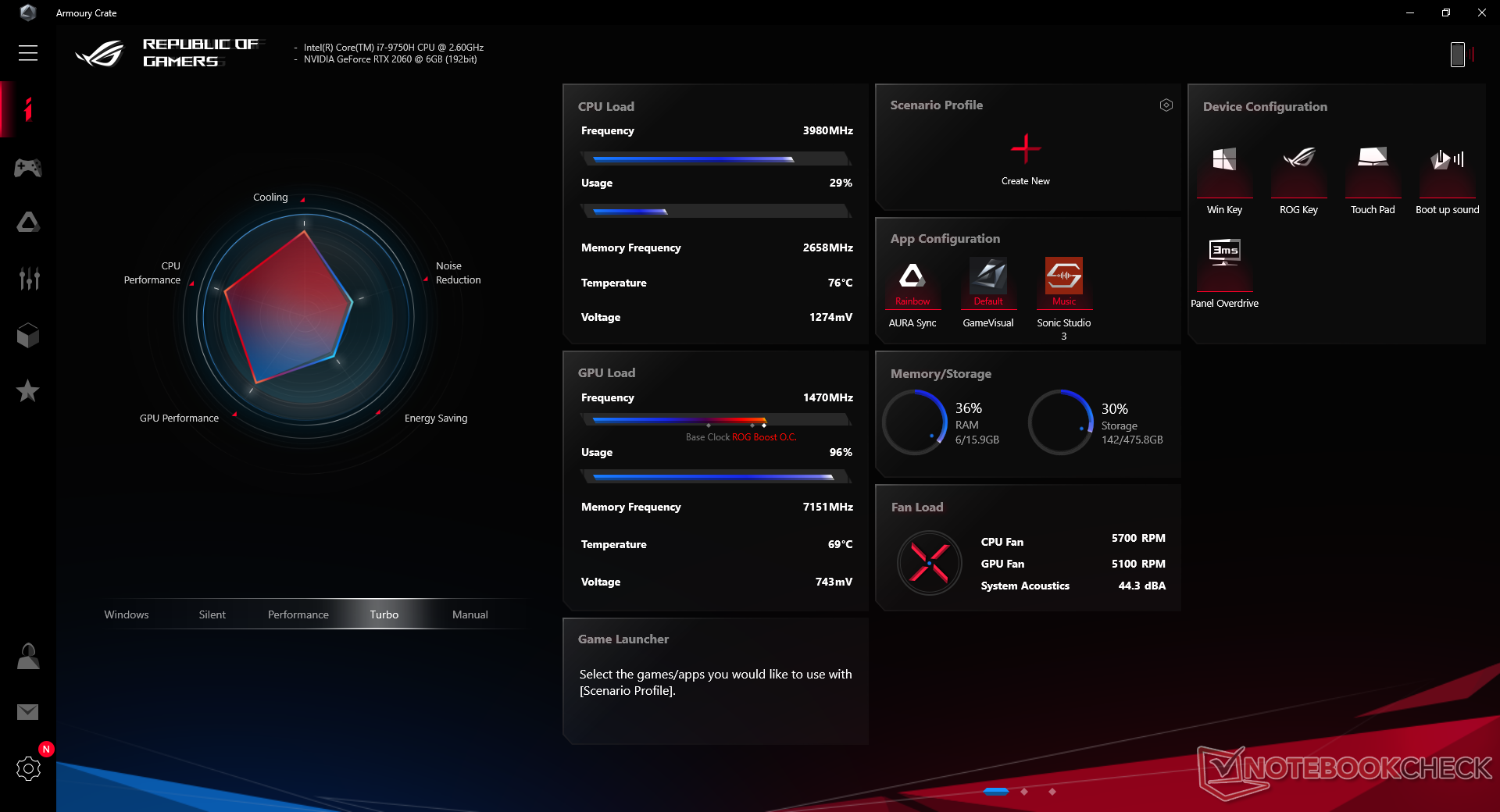Open the Home dashboard sidebar icon
This screenshot has height=812, width=1500.
[x=28, y=109]
